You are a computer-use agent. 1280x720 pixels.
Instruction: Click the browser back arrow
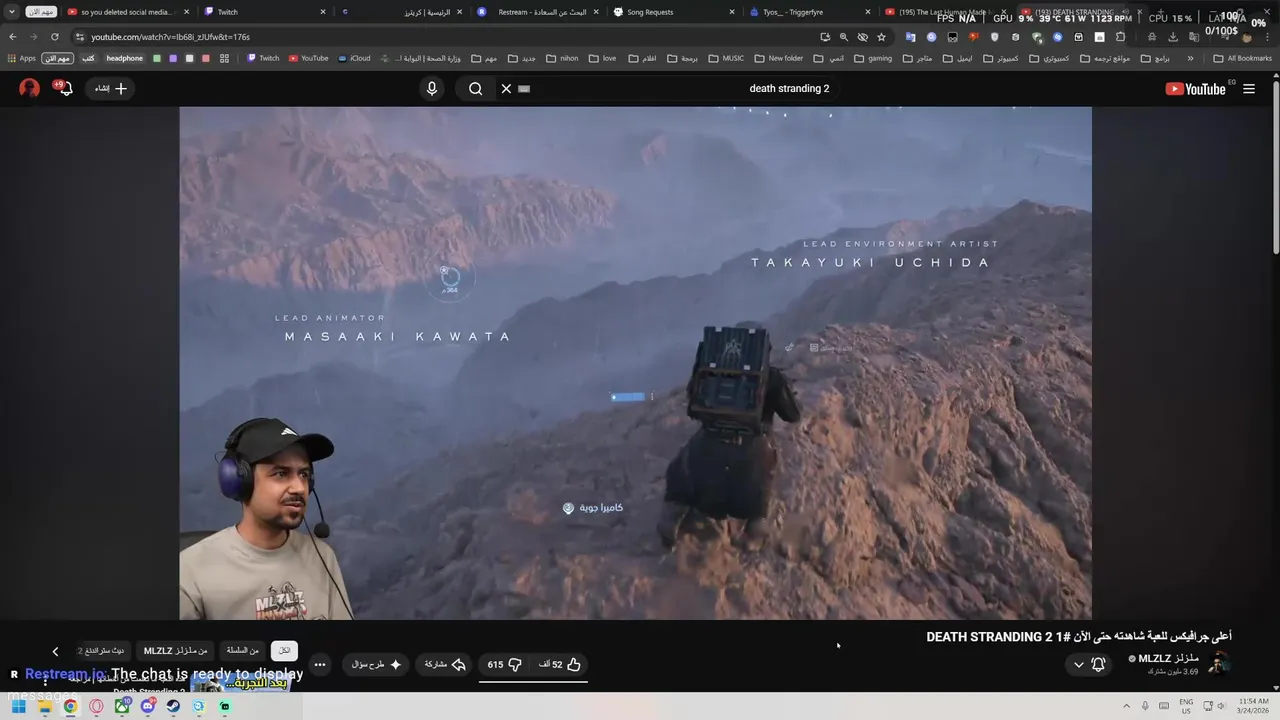click(x=13, y=37)
